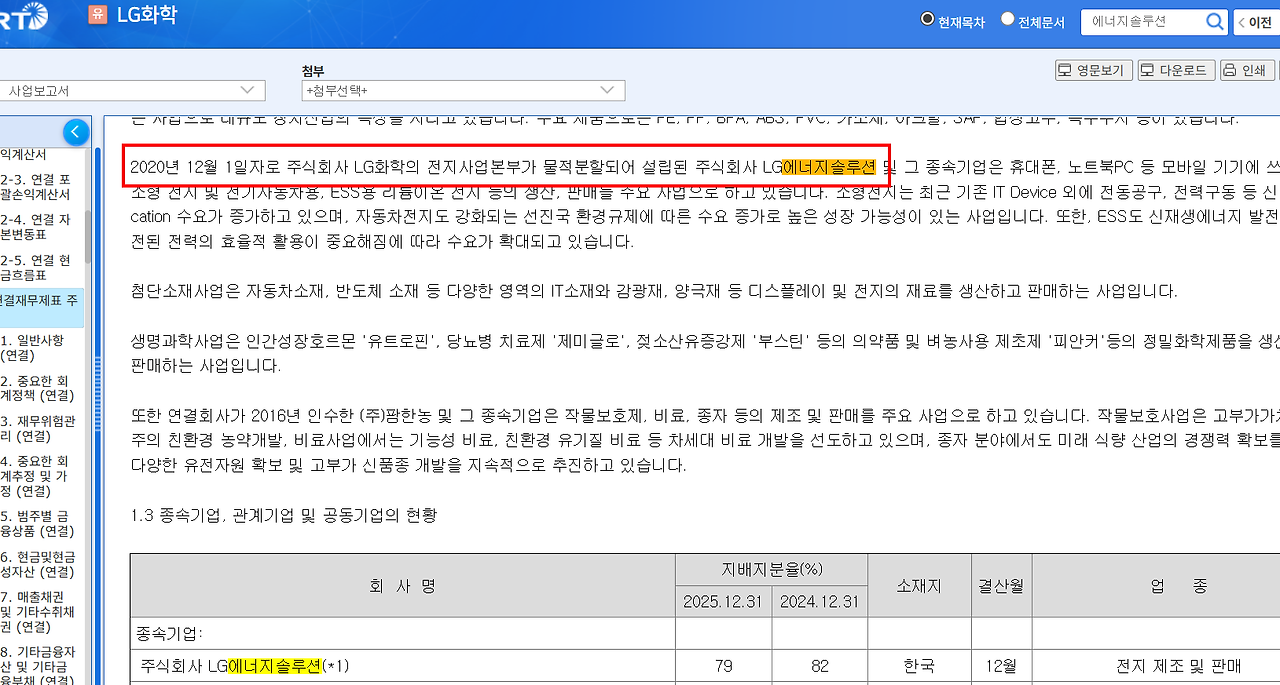
Task: Open 5. 범주별 금융상품 (연결) note
Action: pyautogui.click(x=36, y=523)
